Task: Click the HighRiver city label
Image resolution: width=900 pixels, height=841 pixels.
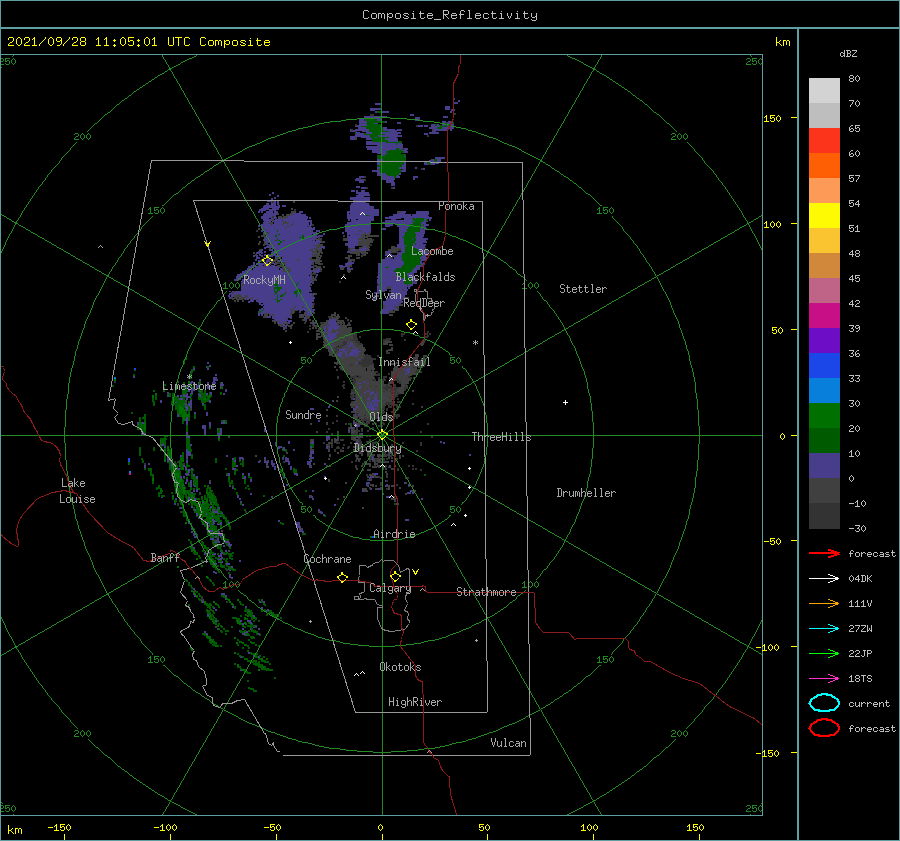Action: [415, 702]
